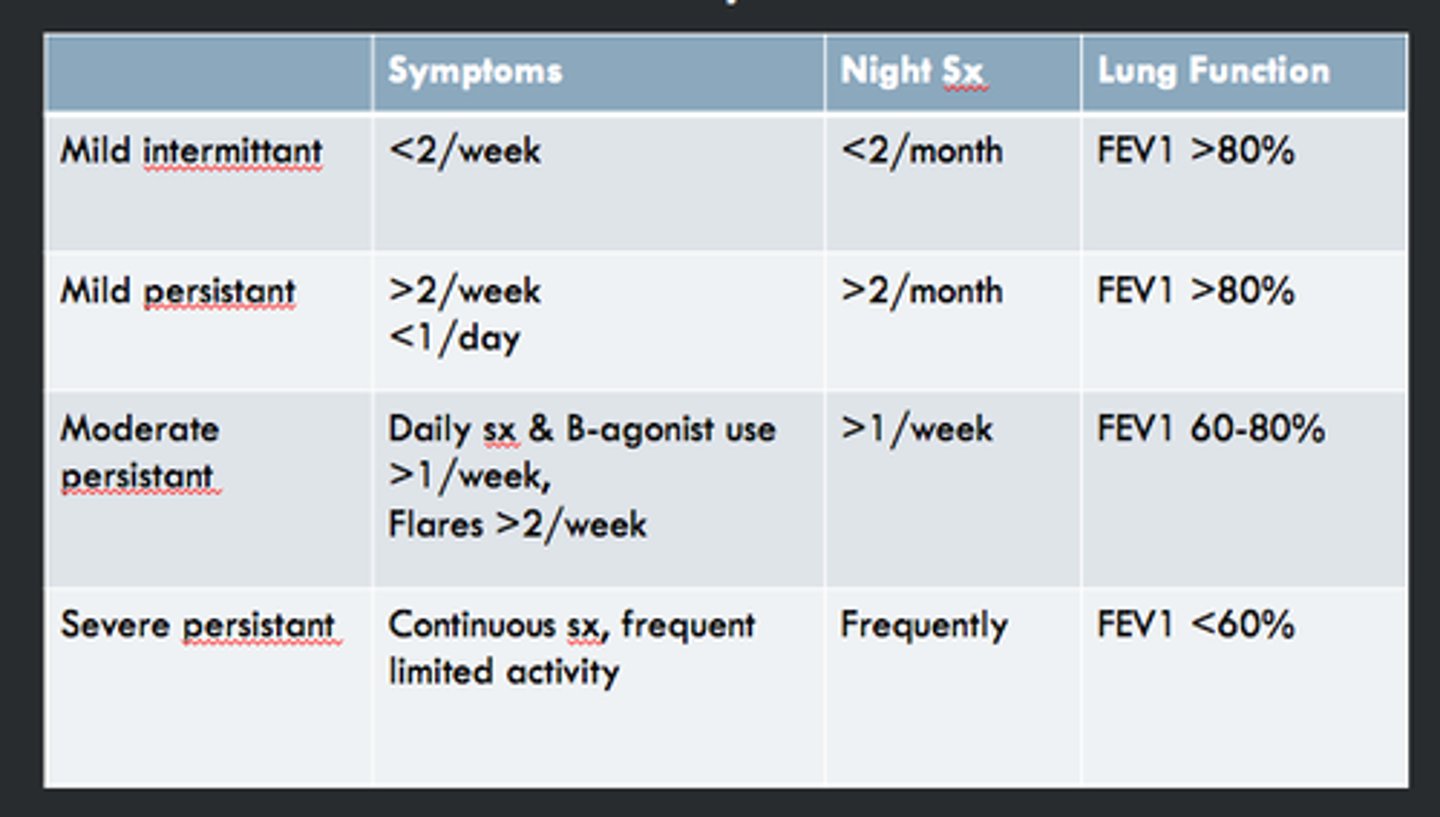Click the Night Sx column header

coord(912,71)
